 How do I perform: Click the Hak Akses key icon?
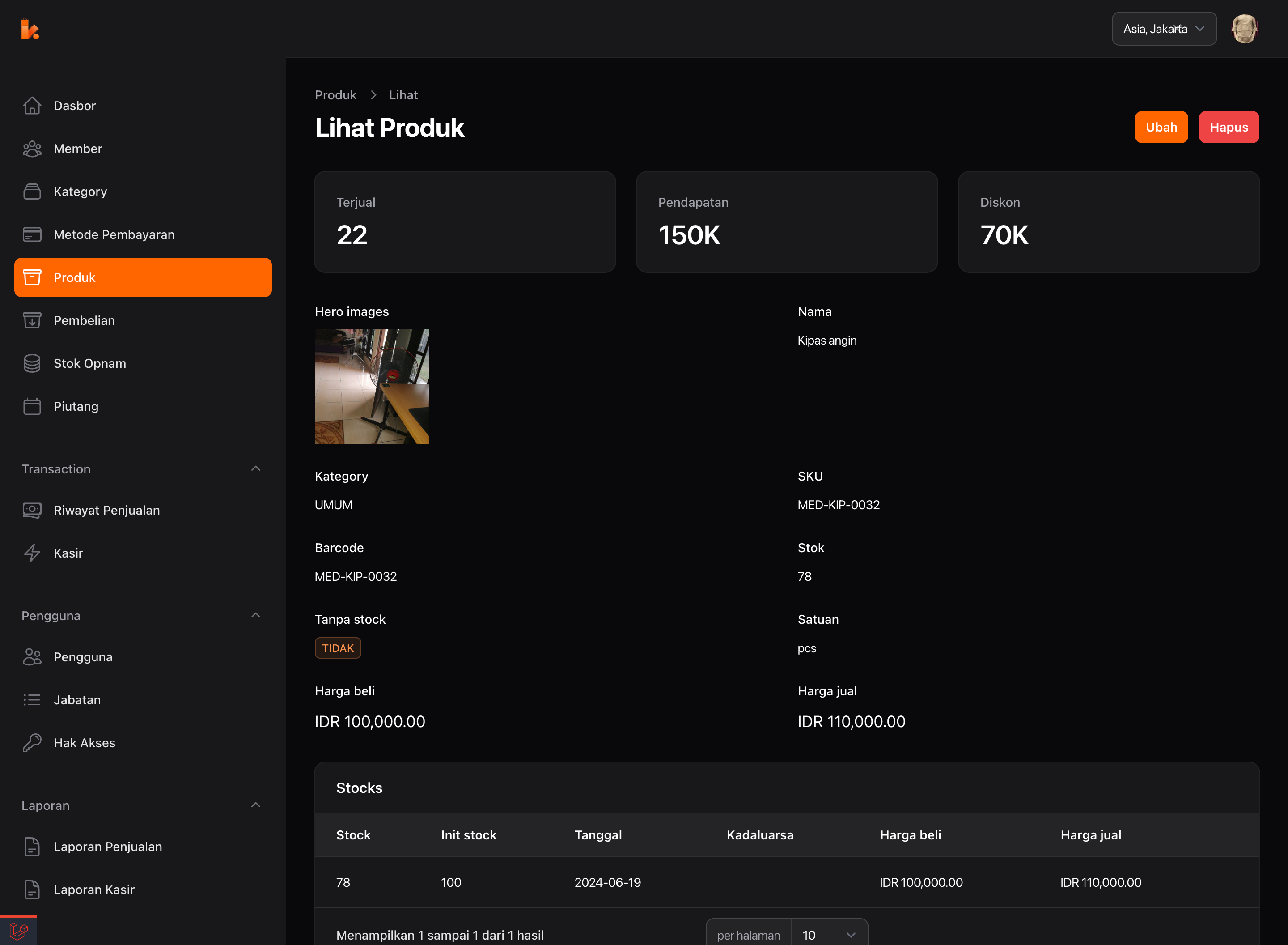[x=32, y=742]
